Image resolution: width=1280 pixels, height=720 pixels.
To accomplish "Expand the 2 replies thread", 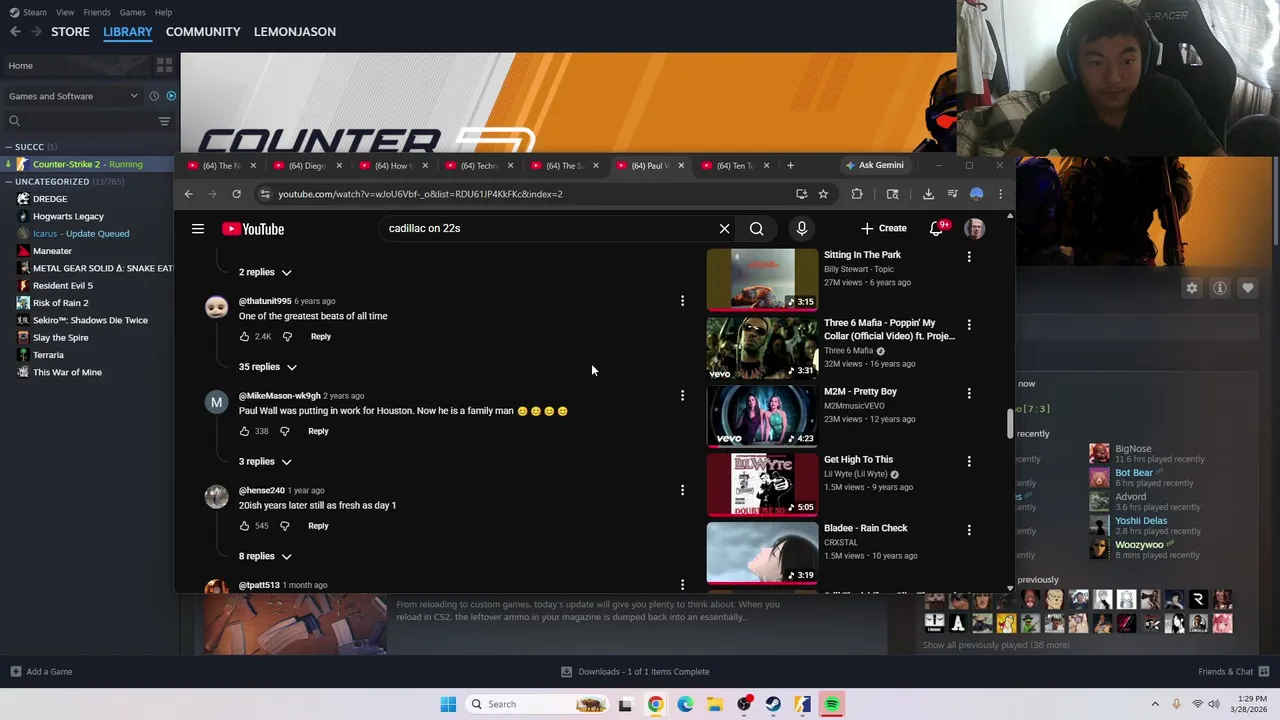I will (265, 272).
